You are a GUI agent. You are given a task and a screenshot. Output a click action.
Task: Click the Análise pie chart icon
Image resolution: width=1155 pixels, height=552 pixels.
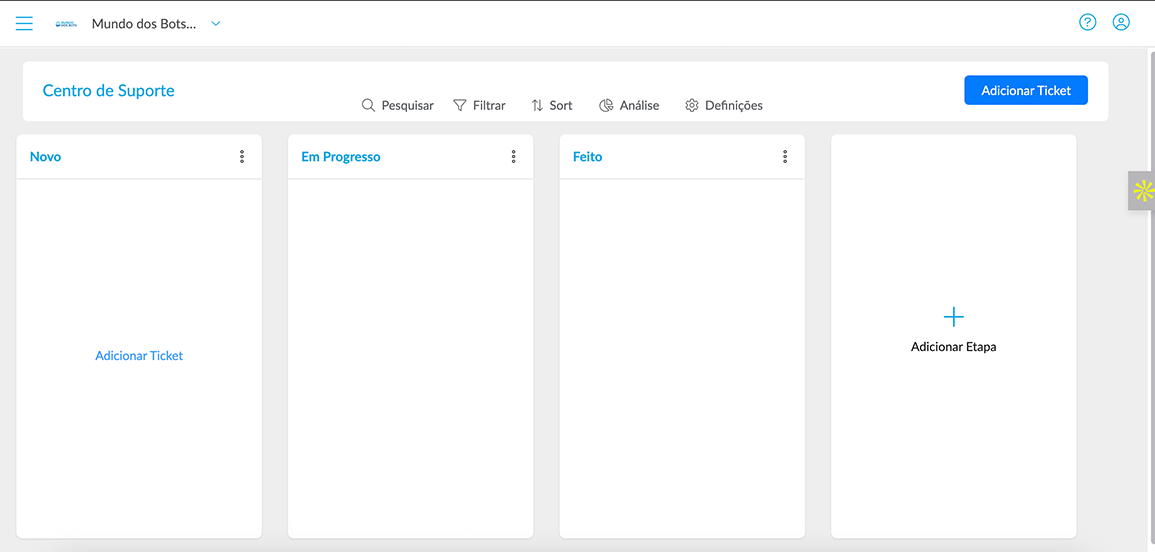[x=606, y=105]
